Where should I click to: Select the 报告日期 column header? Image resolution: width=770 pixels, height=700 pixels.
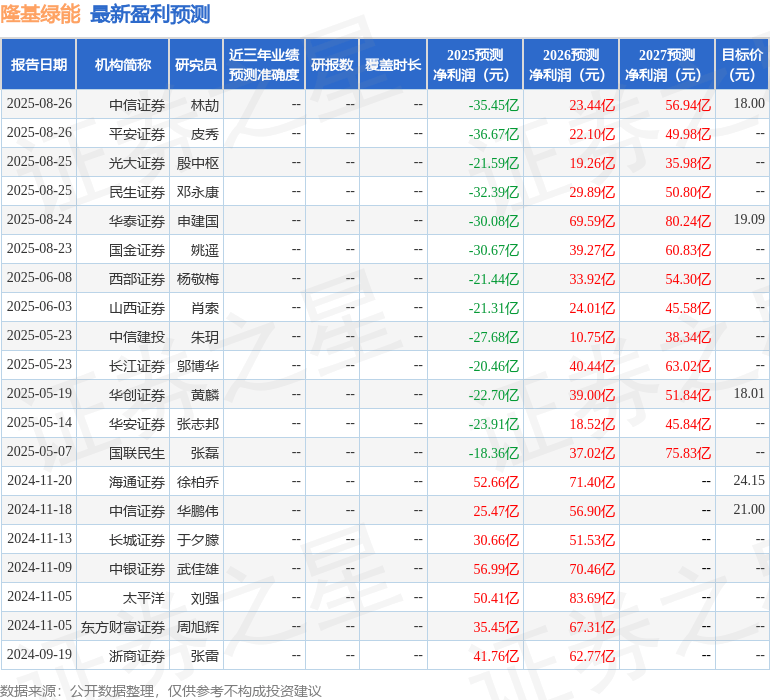coord(39,64)
